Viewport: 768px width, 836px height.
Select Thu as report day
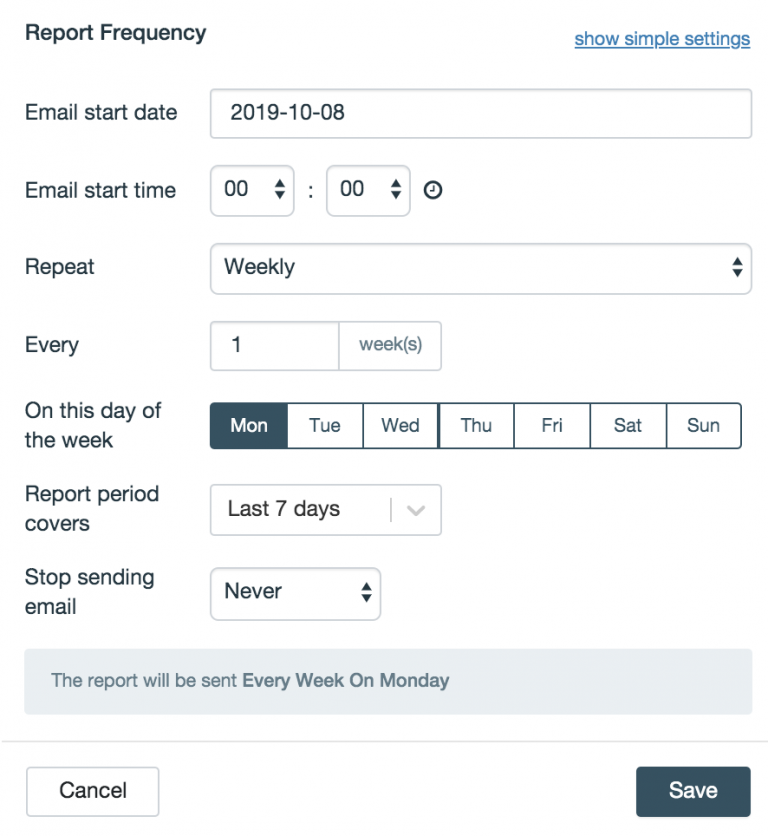coord(476,426)
